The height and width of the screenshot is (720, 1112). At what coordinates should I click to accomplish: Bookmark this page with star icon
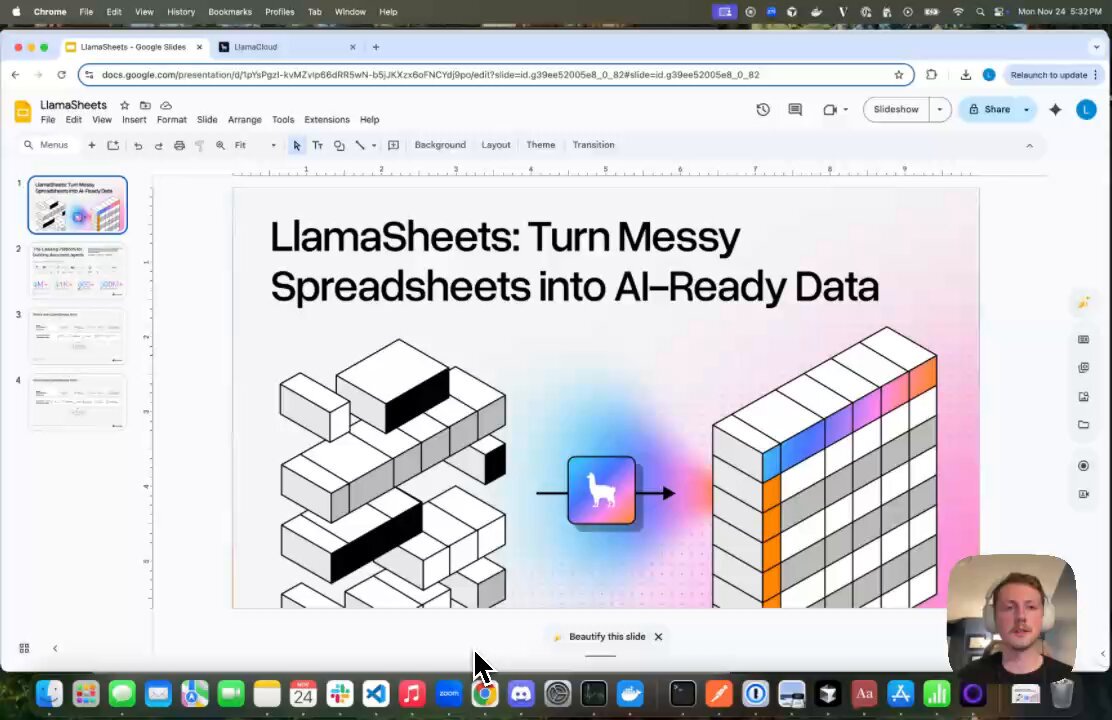click(899, 74)
